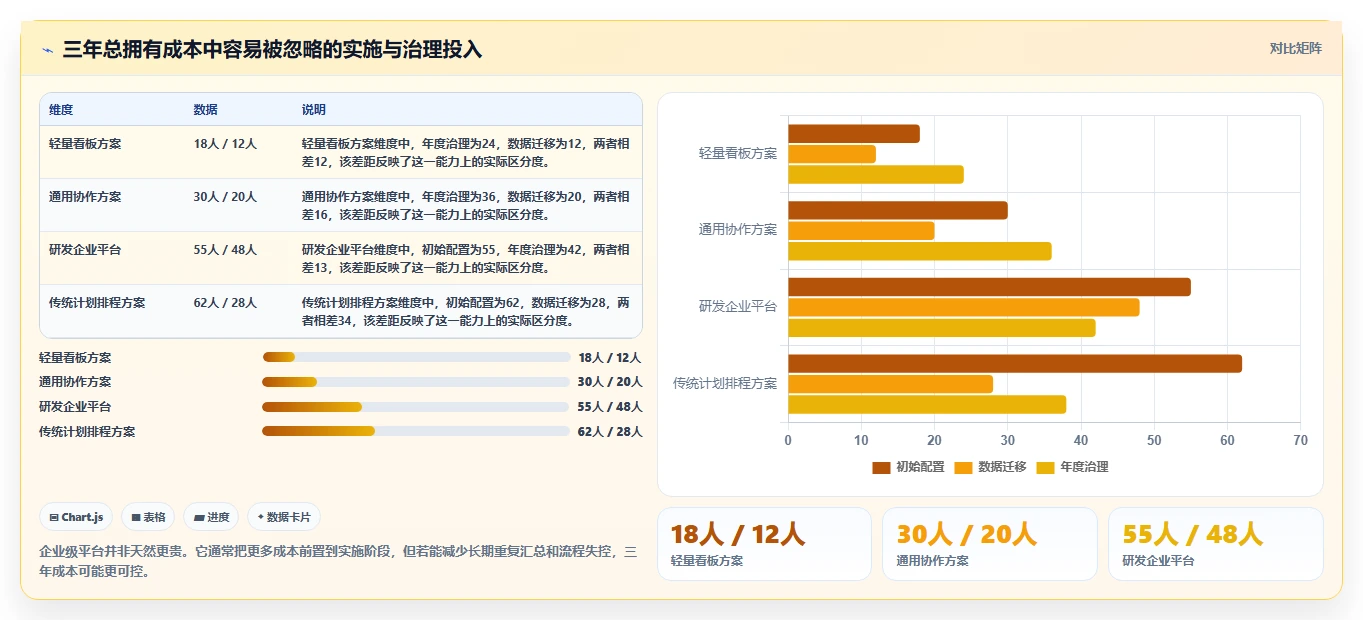This screenshot has width=1363, height=620.
Task: Click x-axis tick label 40
Action: 1081,440
